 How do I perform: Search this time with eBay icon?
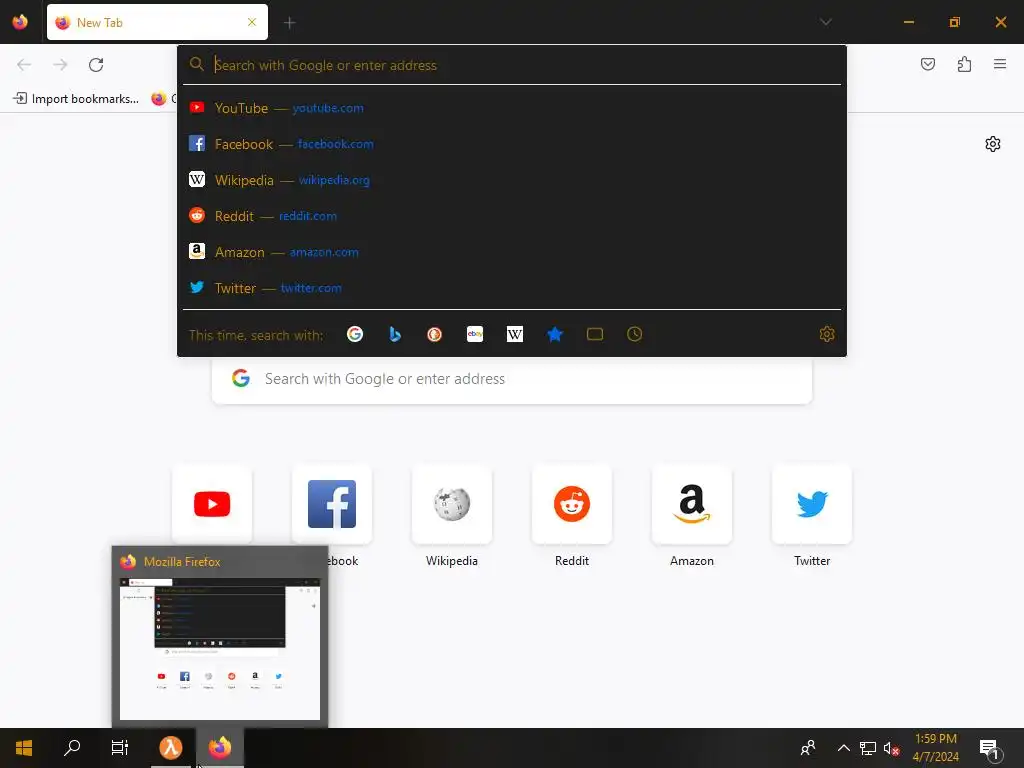(x=475, y=334)
